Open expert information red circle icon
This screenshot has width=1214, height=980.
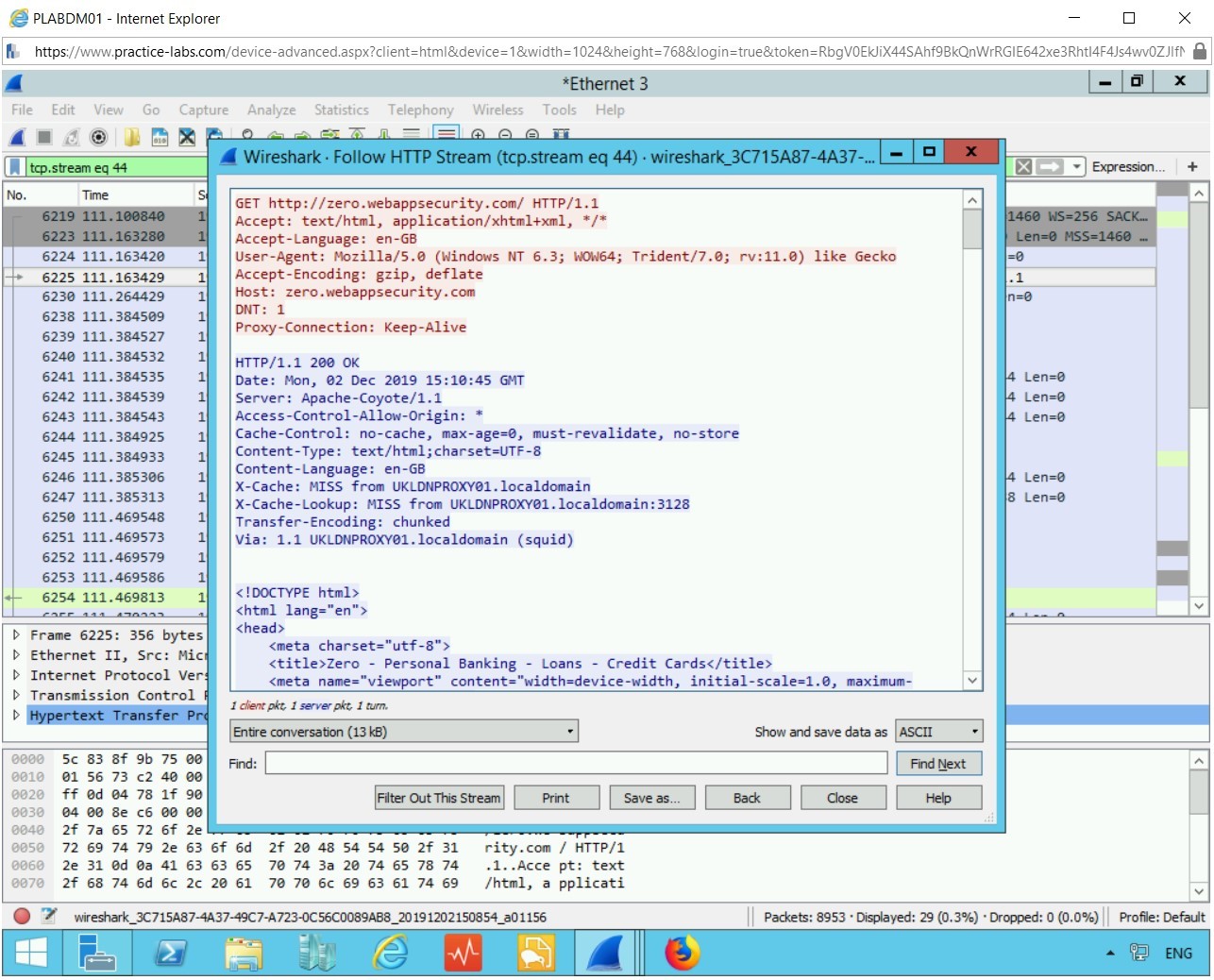pos(22,916)
